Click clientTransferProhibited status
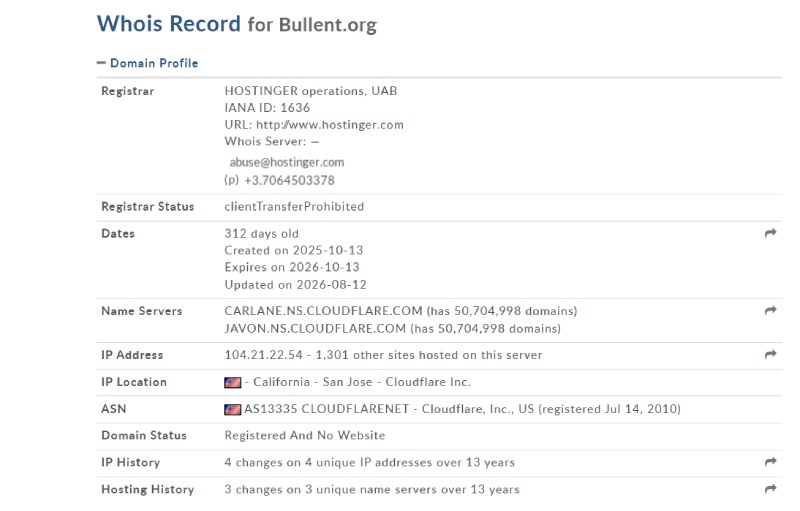This screenshot has width=800, height=511. click(x=294, y=207)
